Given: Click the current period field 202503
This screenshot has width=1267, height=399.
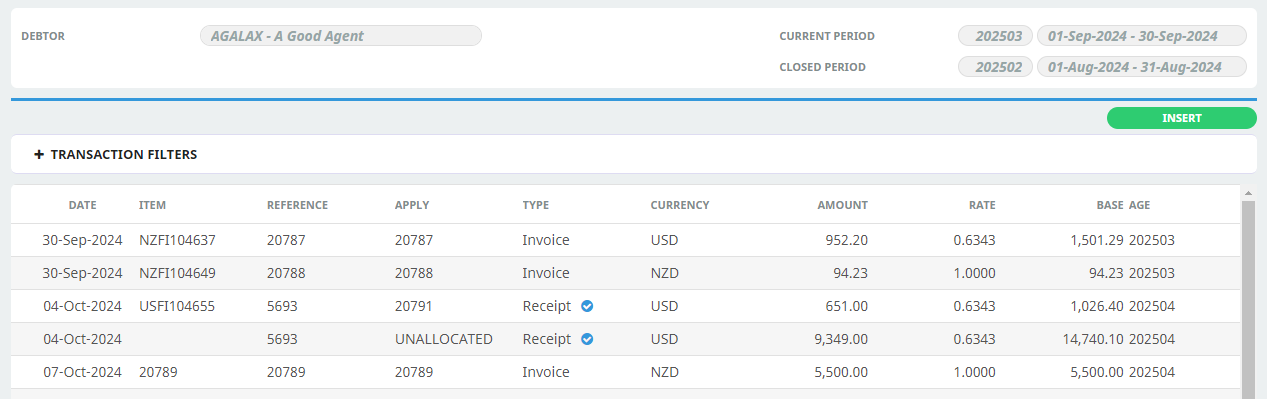Looking at the screenshot, I should [x=995, y=36].
